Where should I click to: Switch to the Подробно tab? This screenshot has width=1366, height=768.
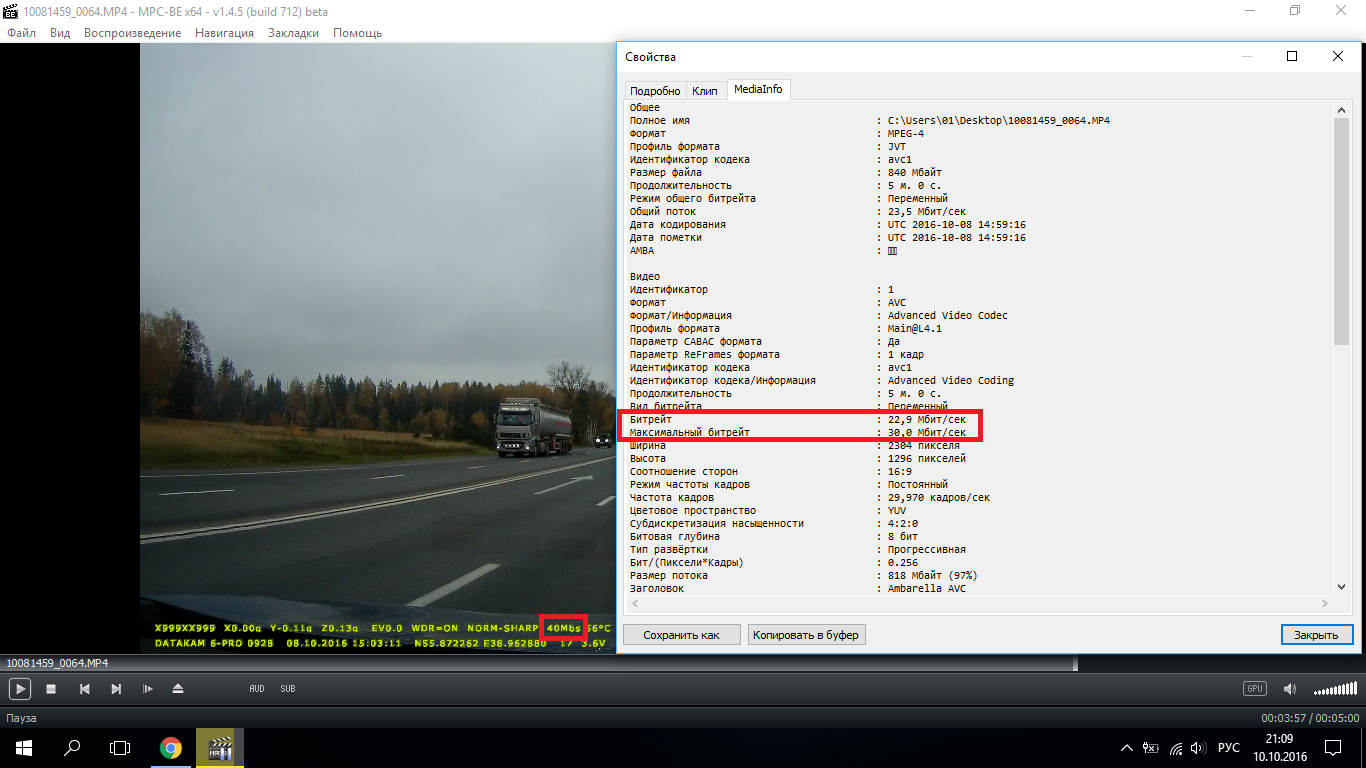(655, 91)
